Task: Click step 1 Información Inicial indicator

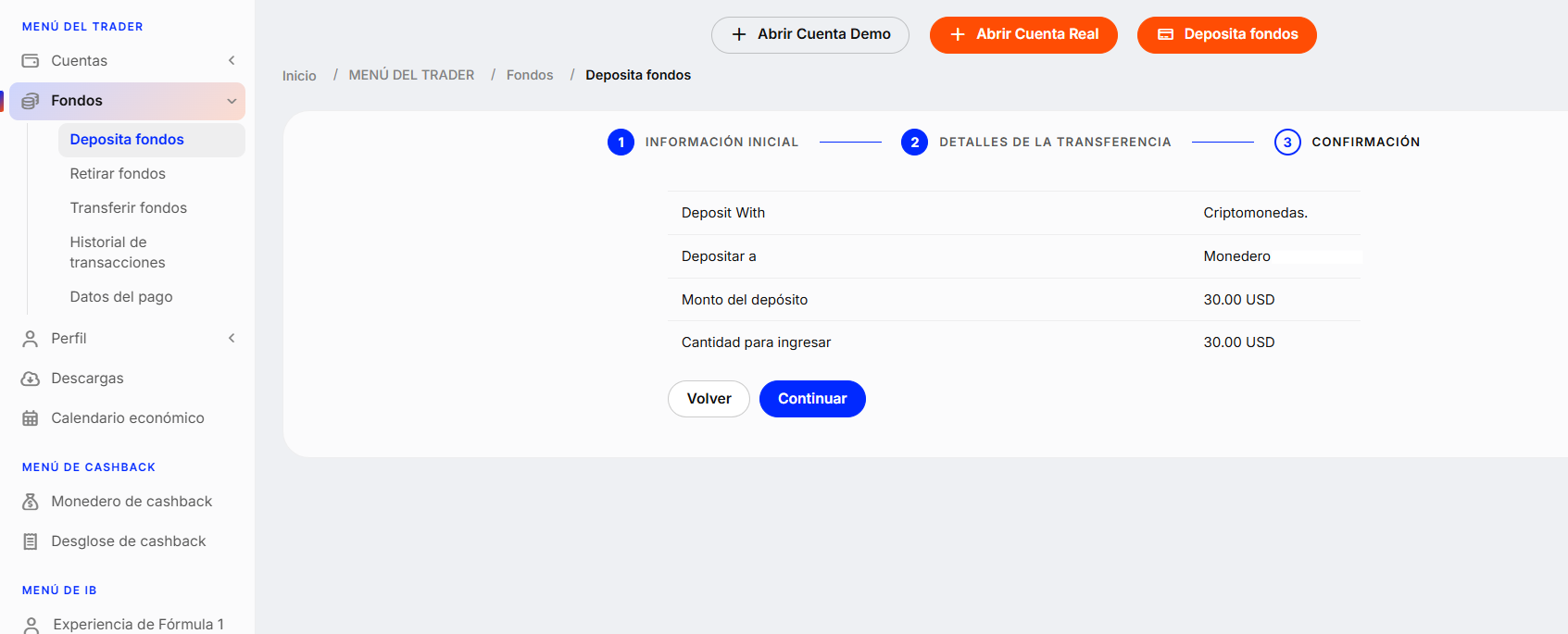Action: (x=621, y=143)
